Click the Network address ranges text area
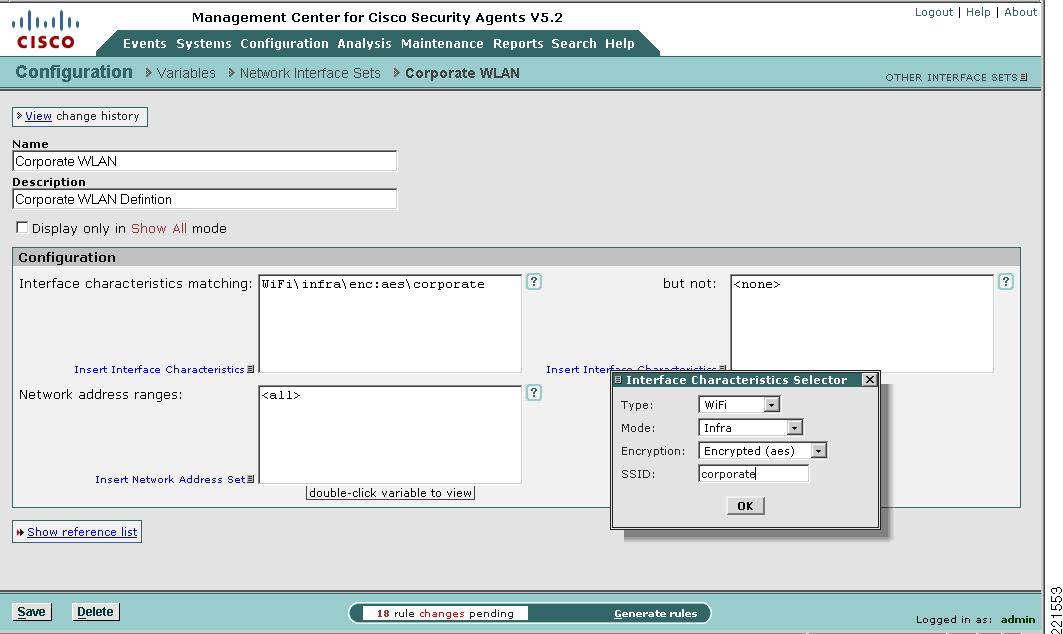 tap(390, 435)
